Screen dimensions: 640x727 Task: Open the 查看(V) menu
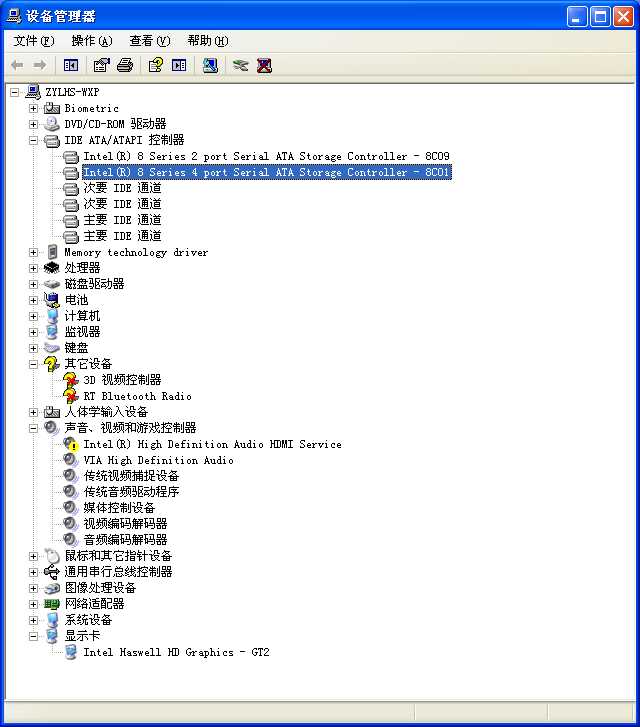(150, 41)
